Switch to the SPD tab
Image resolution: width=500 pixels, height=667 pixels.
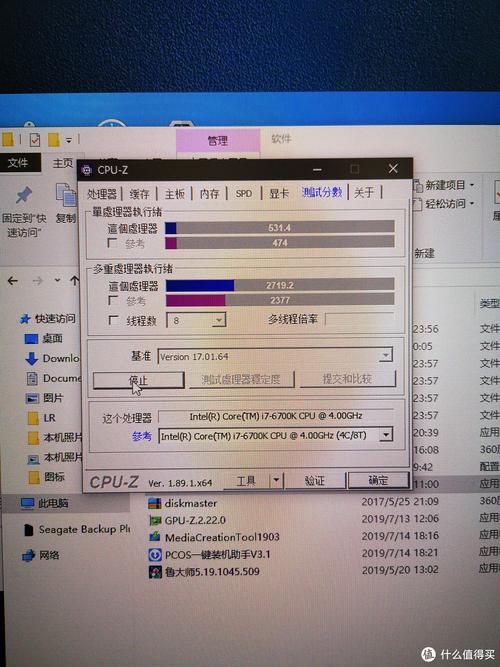click(243, 194)
